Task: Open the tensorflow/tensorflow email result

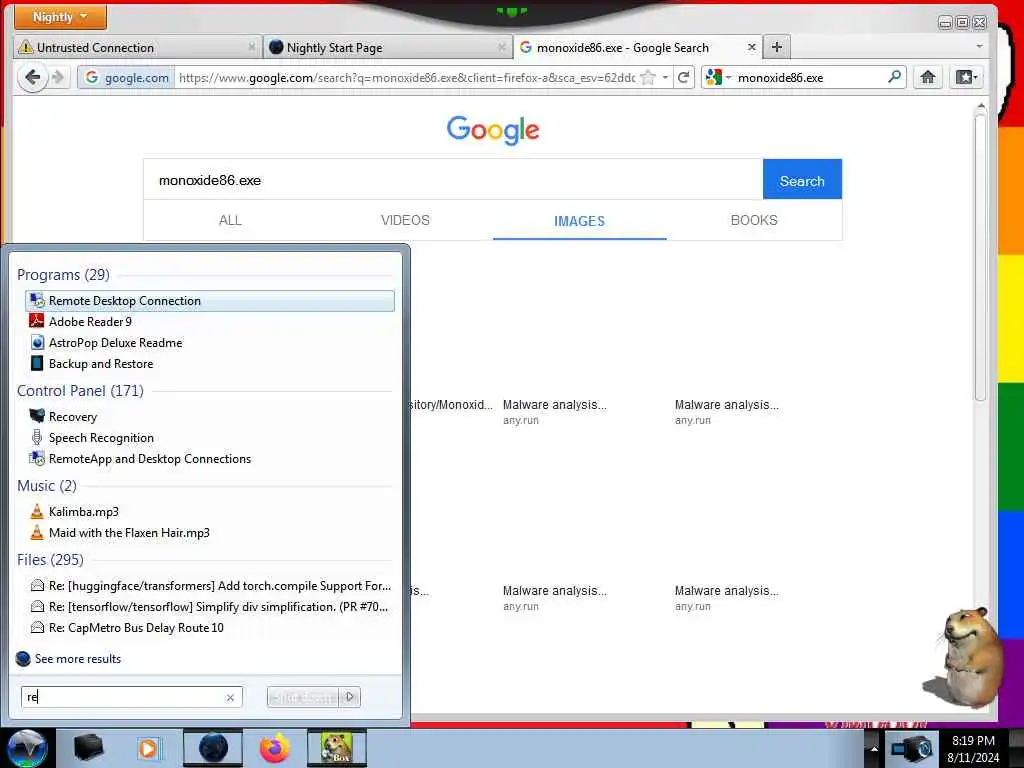Action: [x=210, y=606]
